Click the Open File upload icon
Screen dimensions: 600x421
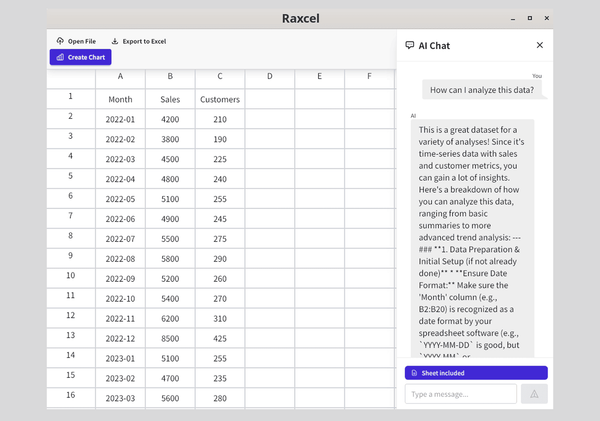pyautogui.click(x=60, y=41)
